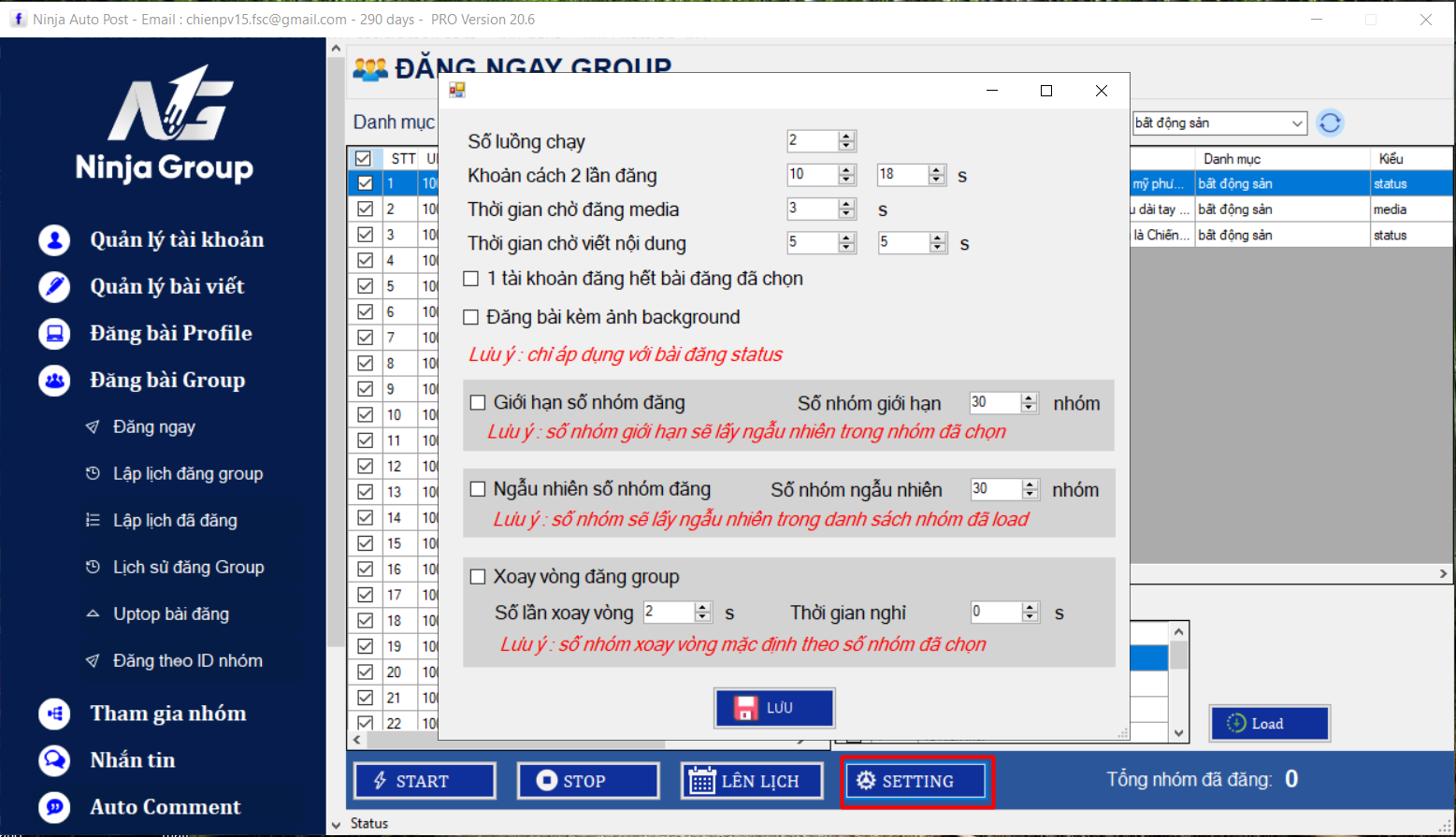Viewport: 1456px width, 837px height.
Task: Uncheck row 20 checkbox in list
Action: pyautogui.click(x=366, y=671)
